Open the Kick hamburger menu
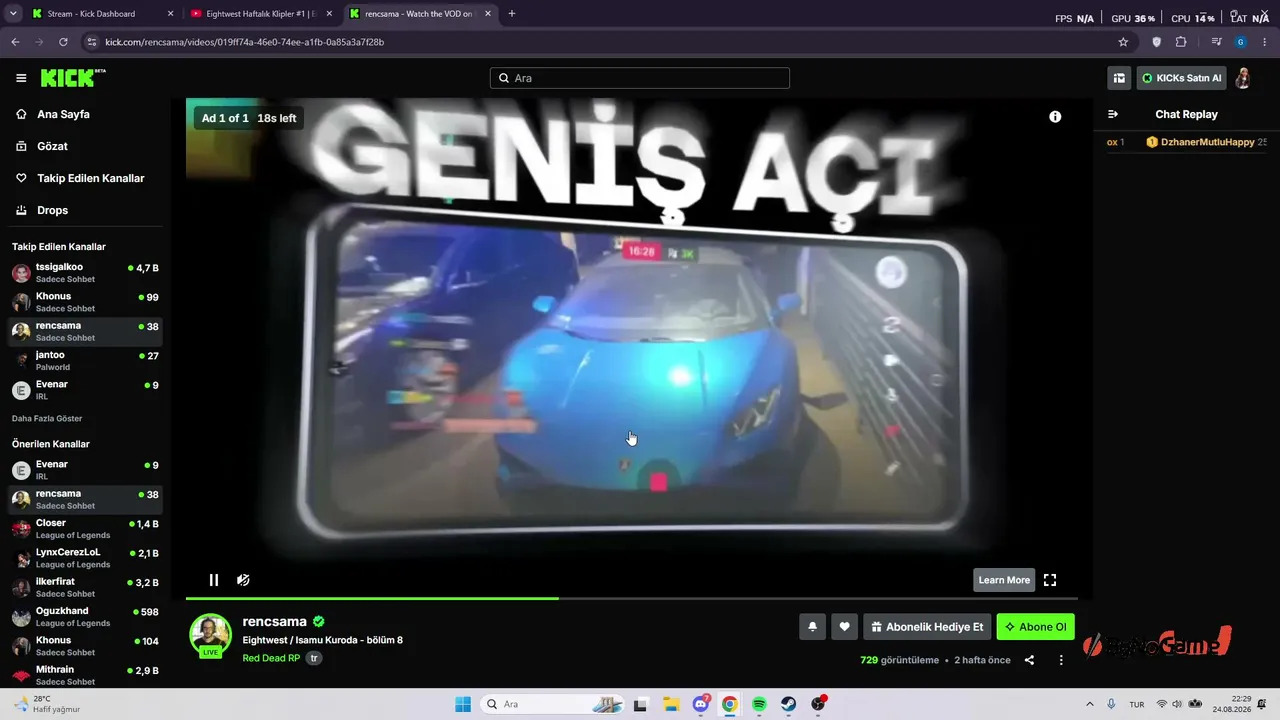Image resolution: width=1280 pixels, height=720 pixels. (21, 78)
